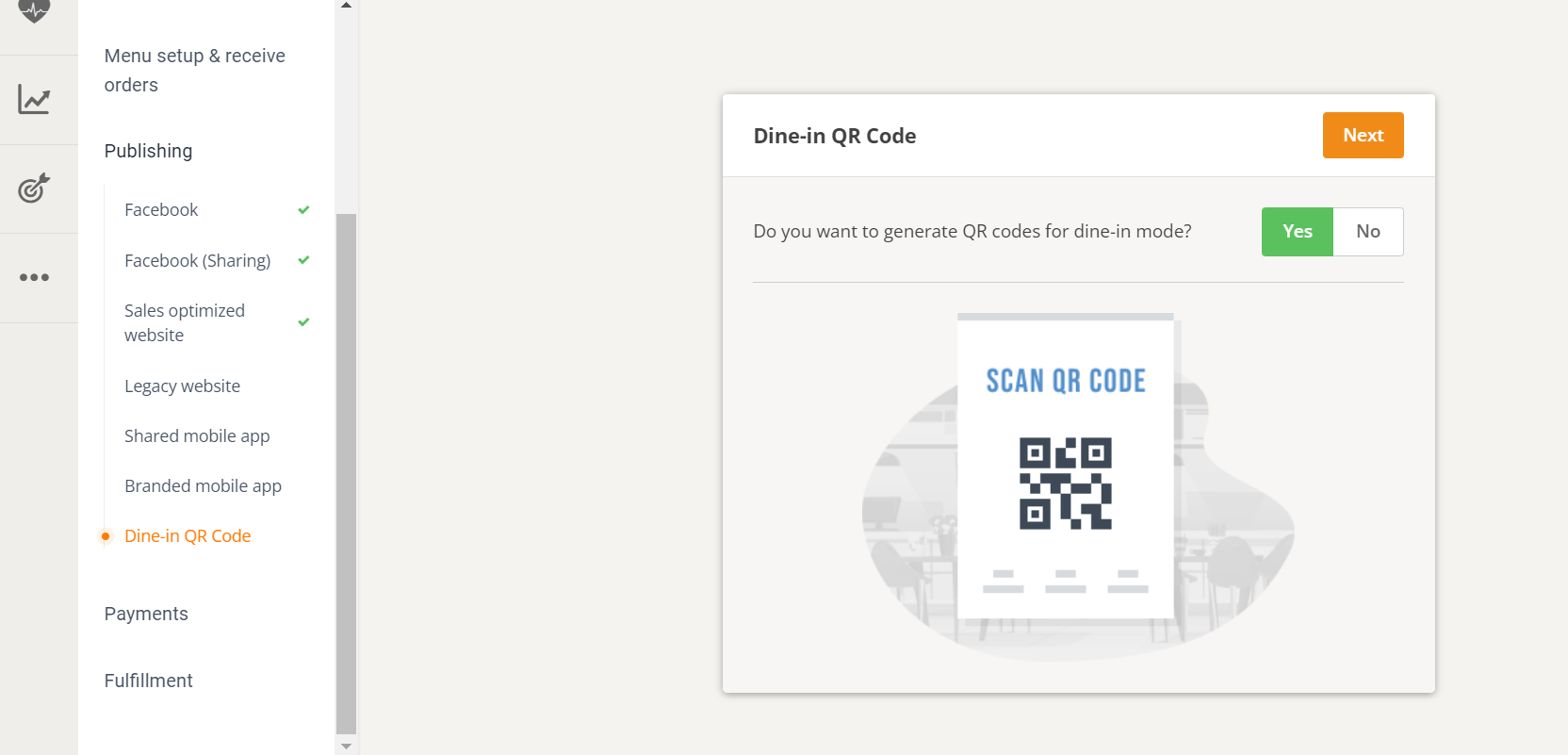Open the three-dots more icon
Screen dimensions: 1568x755
click(34, 277)
